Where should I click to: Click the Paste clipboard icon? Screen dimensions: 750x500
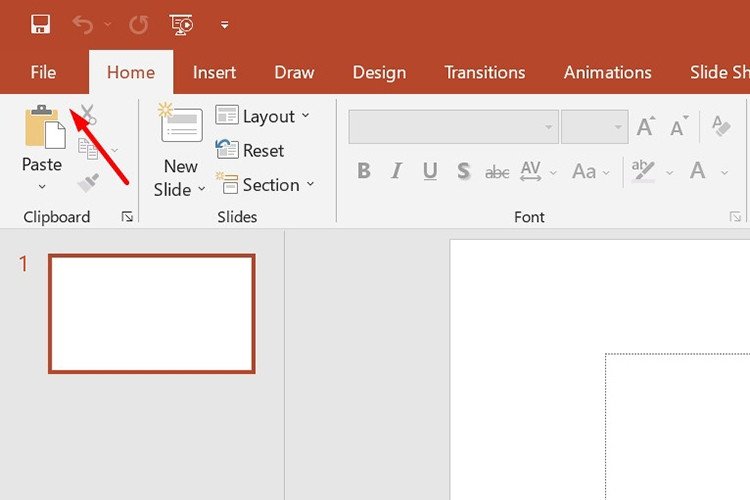pos(45,127)
